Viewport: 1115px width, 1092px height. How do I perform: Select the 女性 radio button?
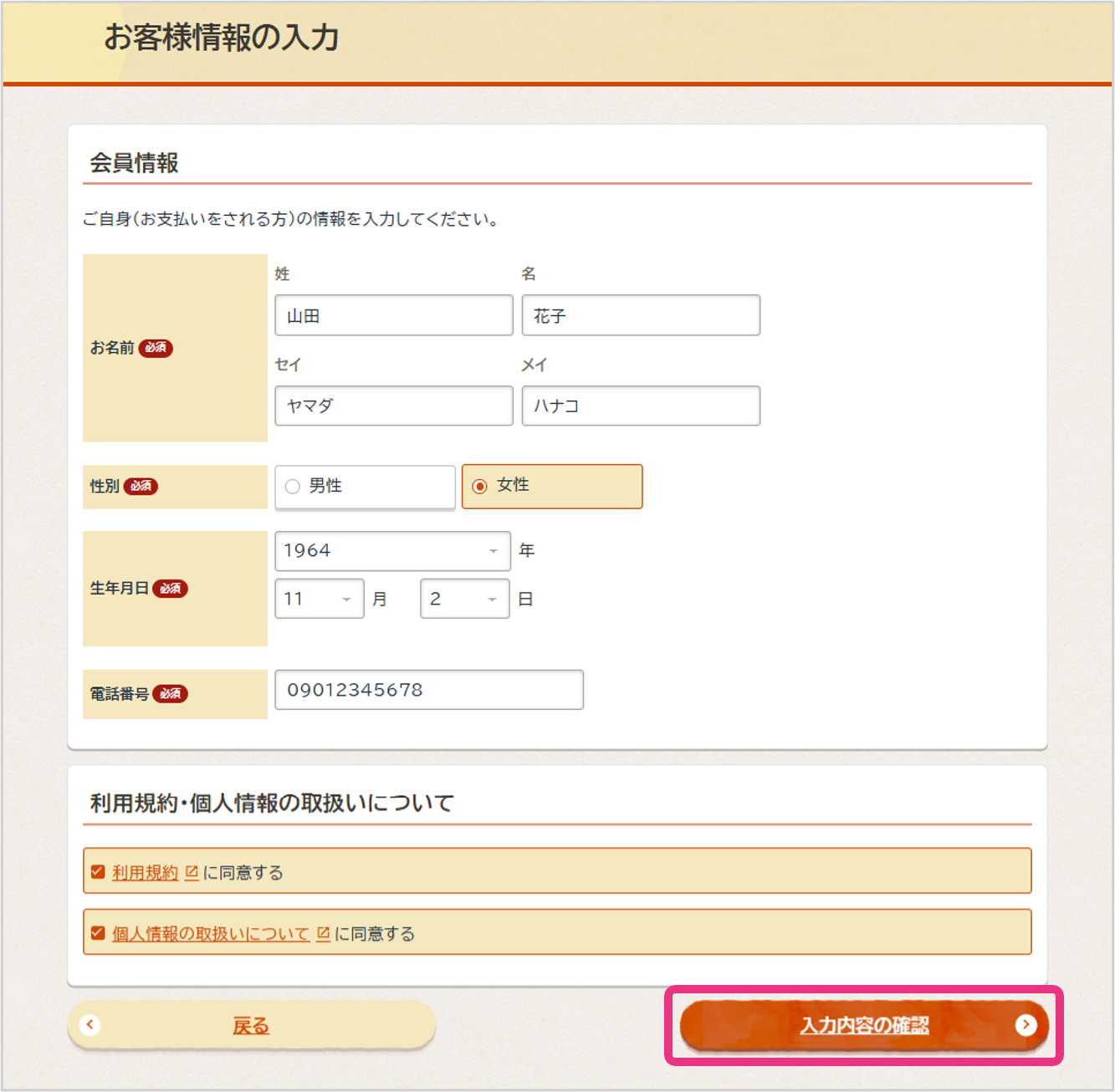[x=480, y=487]
